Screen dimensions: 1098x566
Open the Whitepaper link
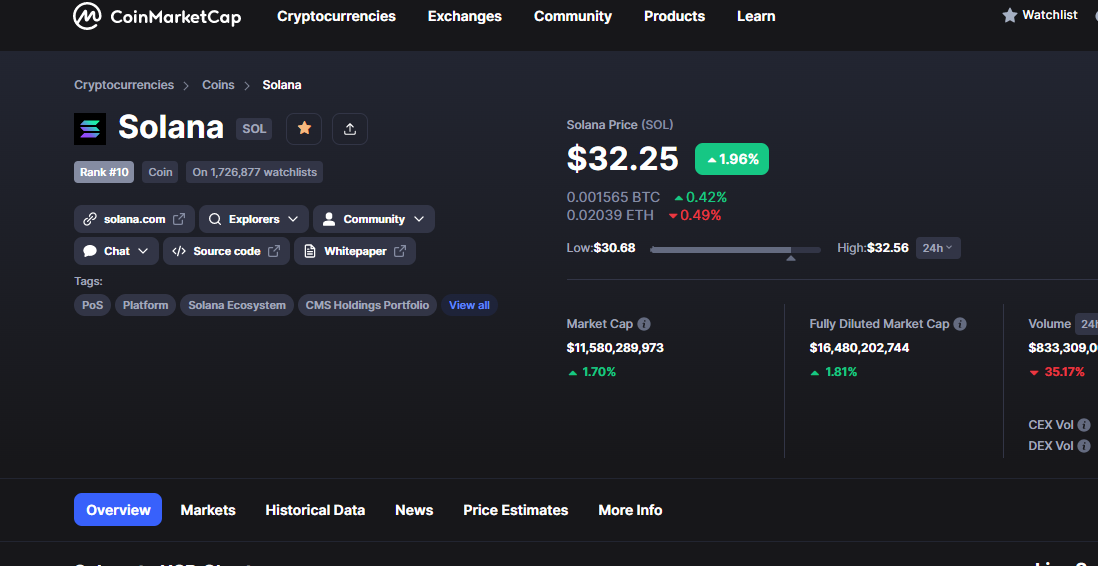click(355, 251)
